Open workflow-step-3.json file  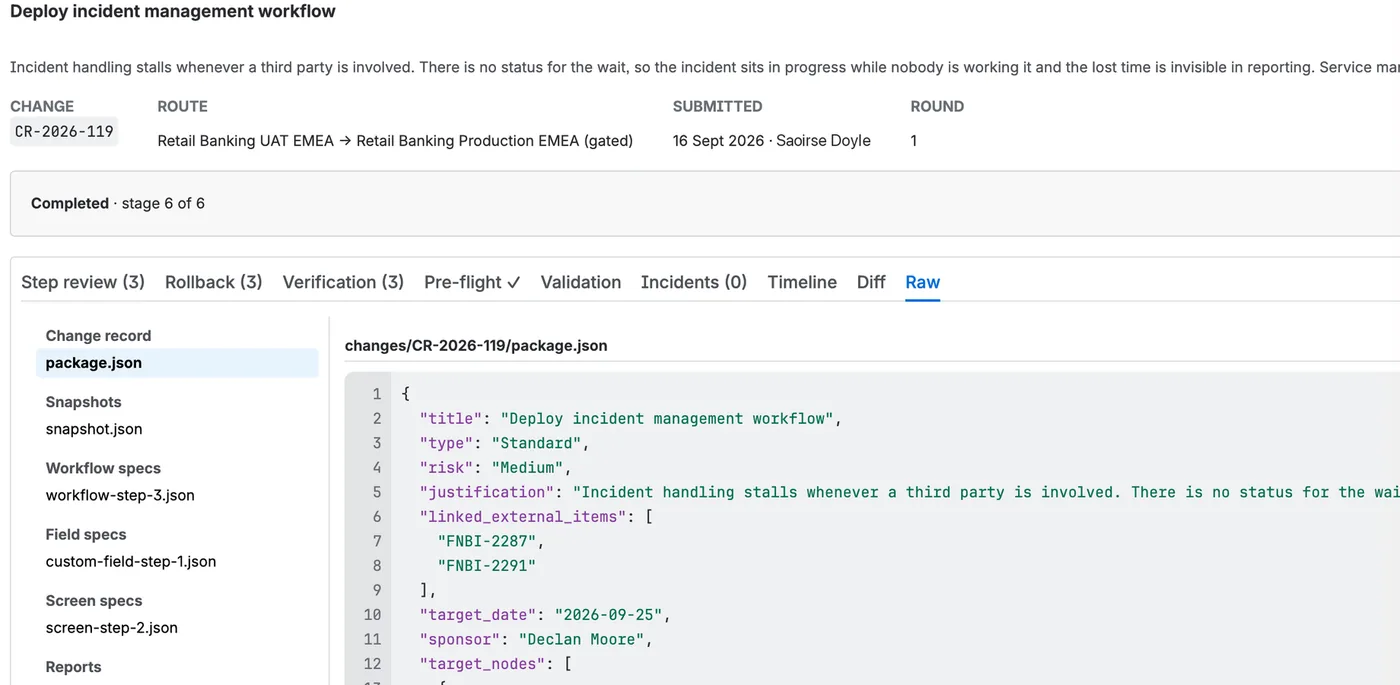(120, 495)
